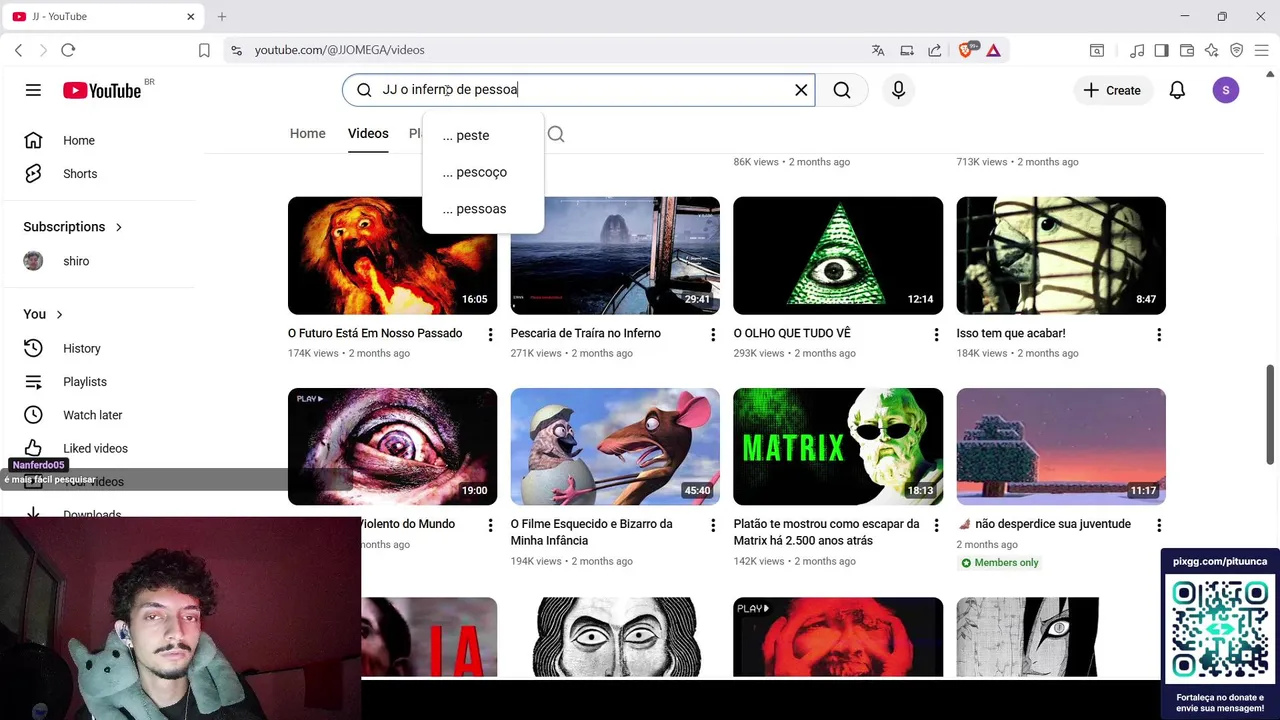Open options for O OLHO QUE TUDO VÊ
The image size is (1280, 720).
[x=936, y=334]
